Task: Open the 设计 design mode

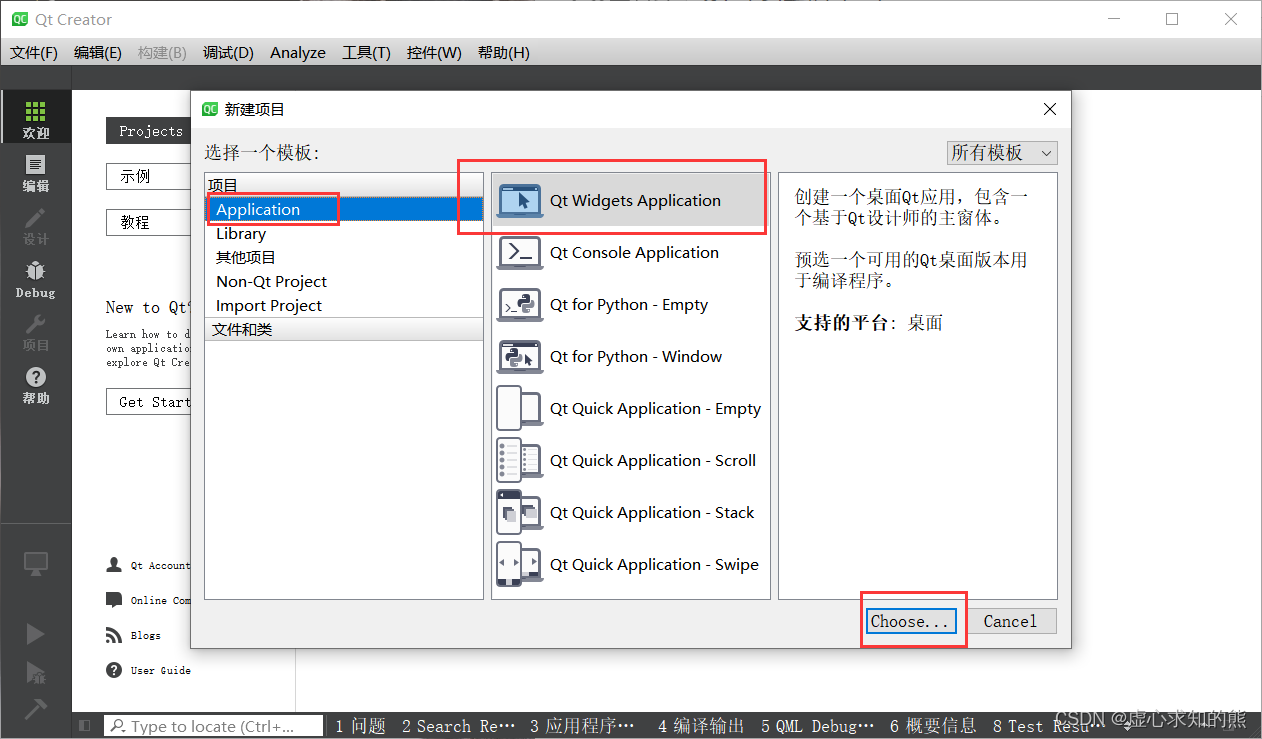Action: pos(35,225)
